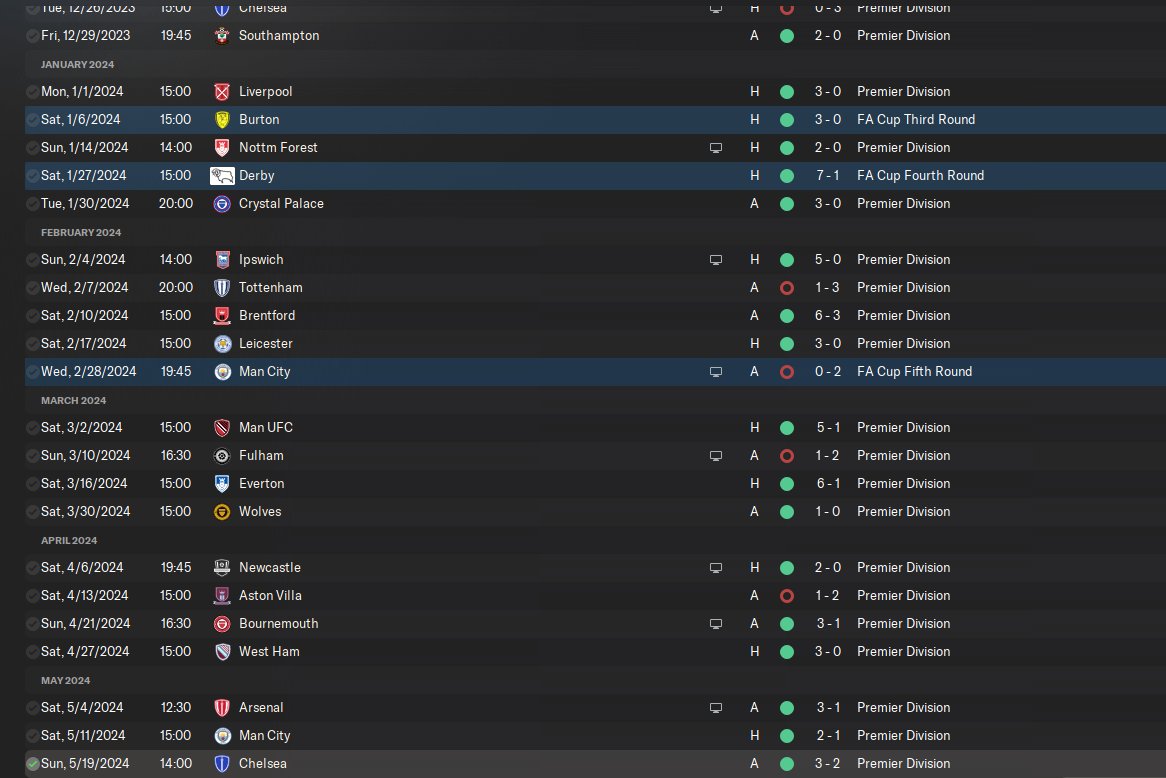This screenshot has height=778, width=1166.
Task: Collapse the JANUARY 2024 month header
Action: coord(77,65)
